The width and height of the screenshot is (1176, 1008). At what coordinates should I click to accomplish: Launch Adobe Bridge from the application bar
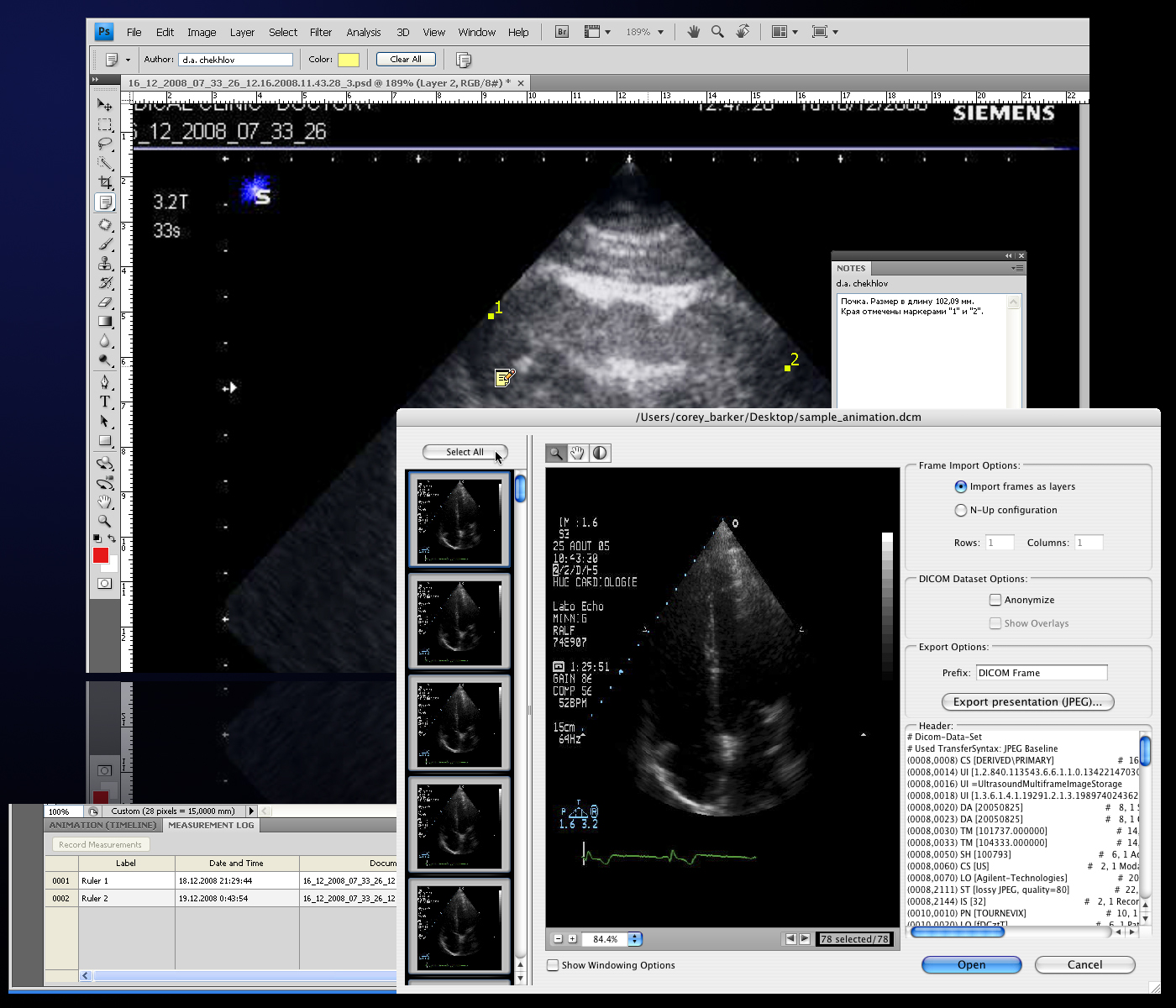coord(562,32)
